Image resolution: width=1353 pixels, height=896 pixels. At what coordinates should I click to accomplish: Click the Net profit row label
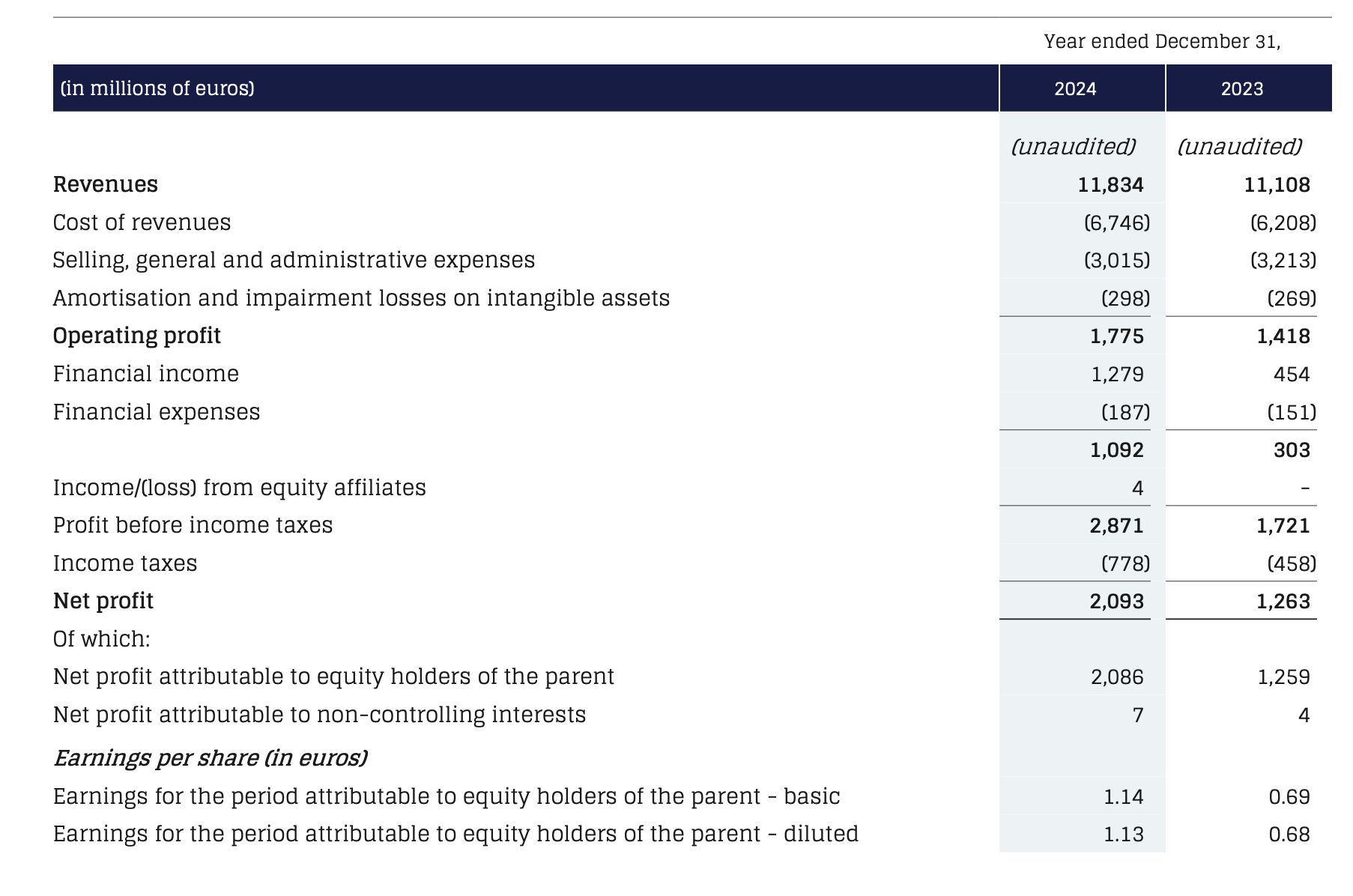[x=103, y=601]
